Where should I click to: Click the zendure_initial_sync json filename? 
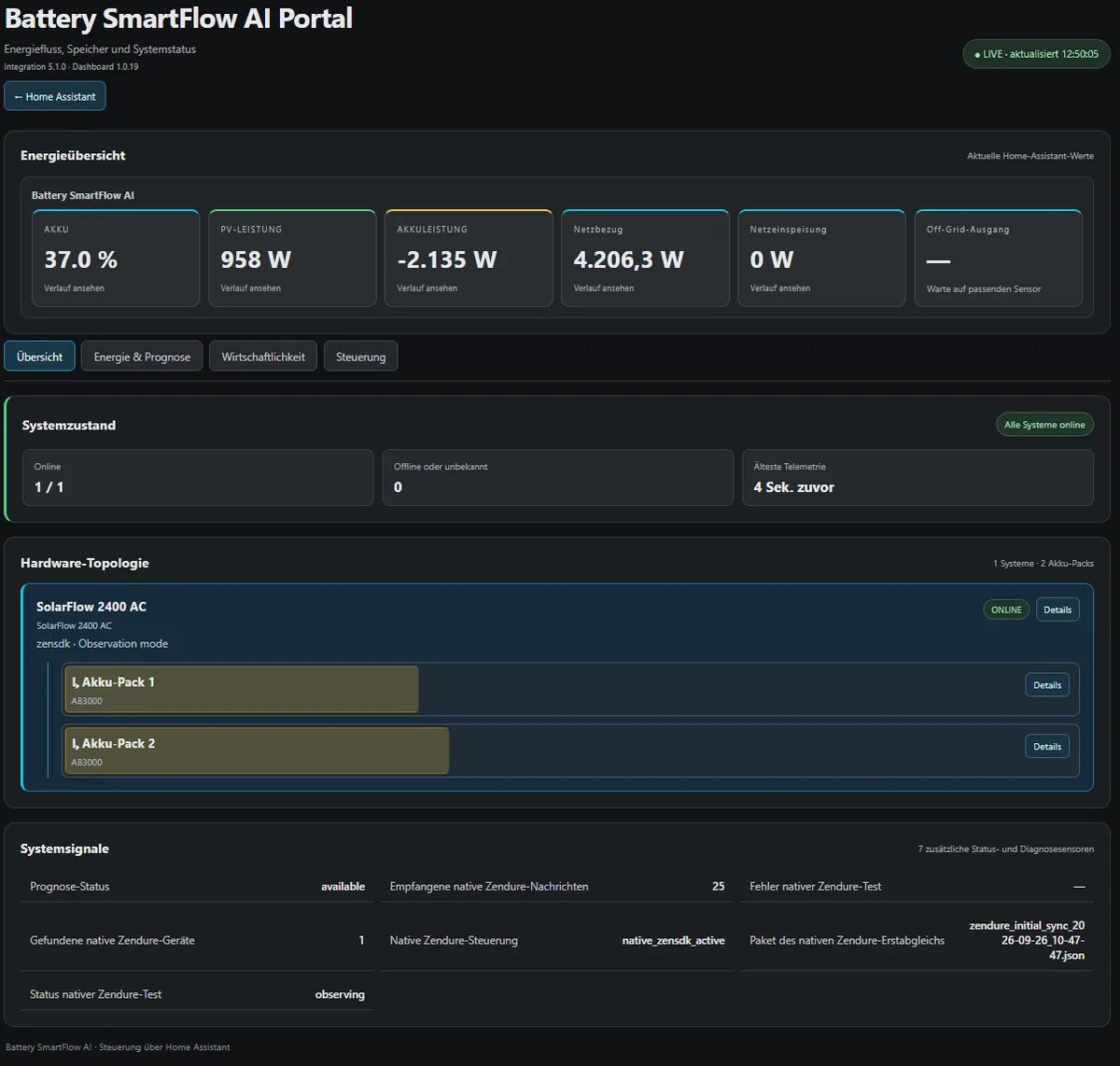[1027, 941]
